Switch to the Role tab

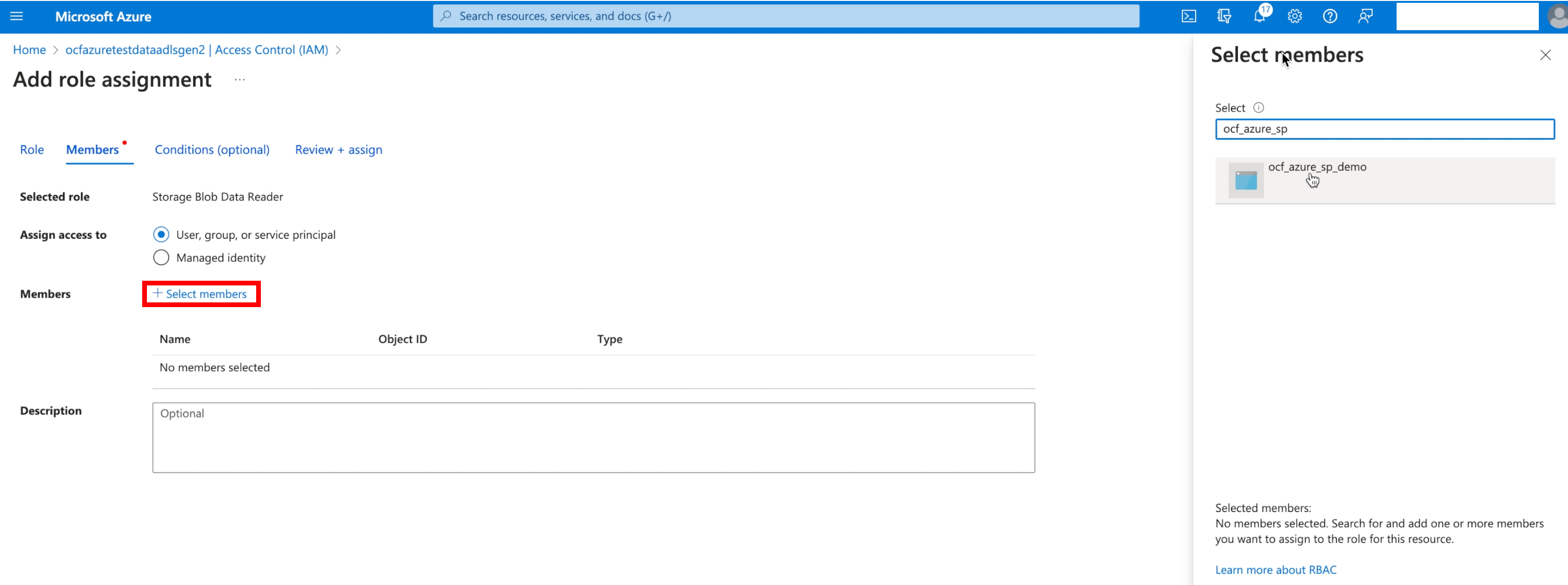click(x=32, y=150)
